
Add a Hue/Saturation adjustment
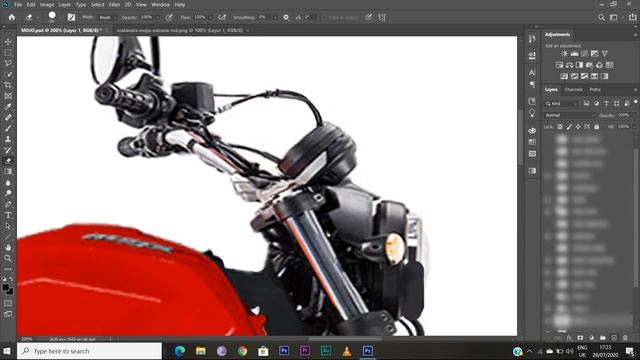pos(559,65)
